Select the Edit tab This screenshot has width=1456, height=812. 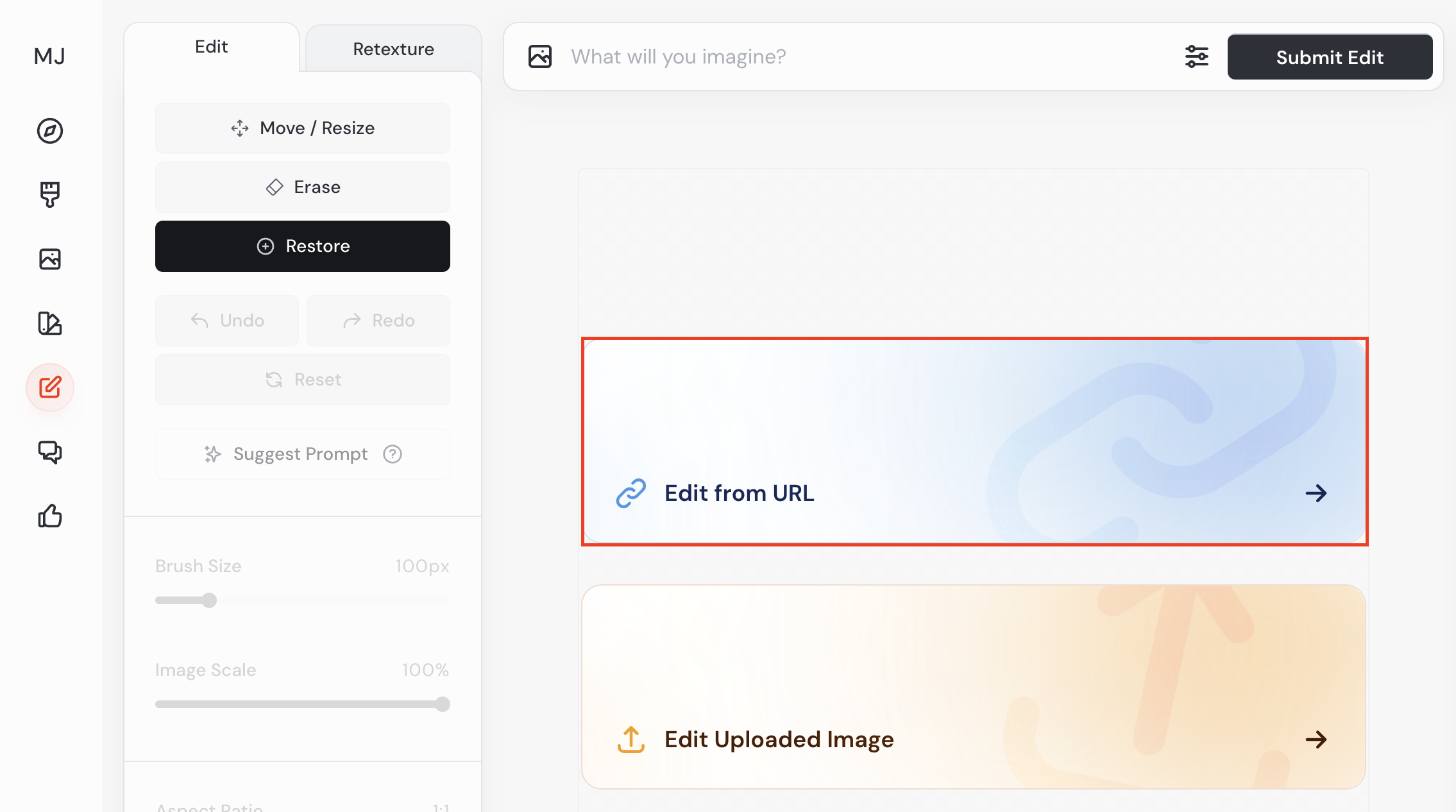211,47
